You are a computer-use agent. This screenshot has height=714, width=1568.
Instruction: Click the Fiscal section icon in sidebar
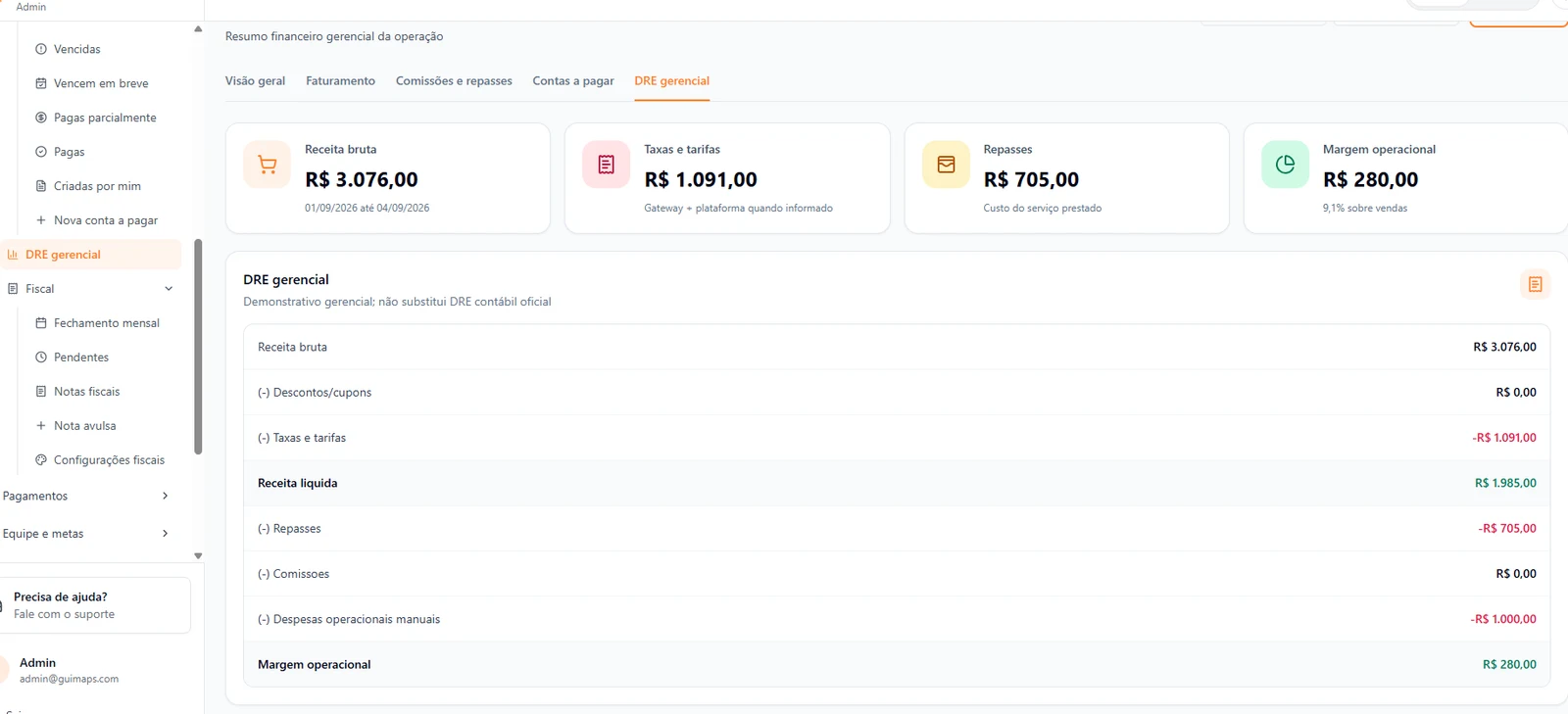click(x=13, y=289)
